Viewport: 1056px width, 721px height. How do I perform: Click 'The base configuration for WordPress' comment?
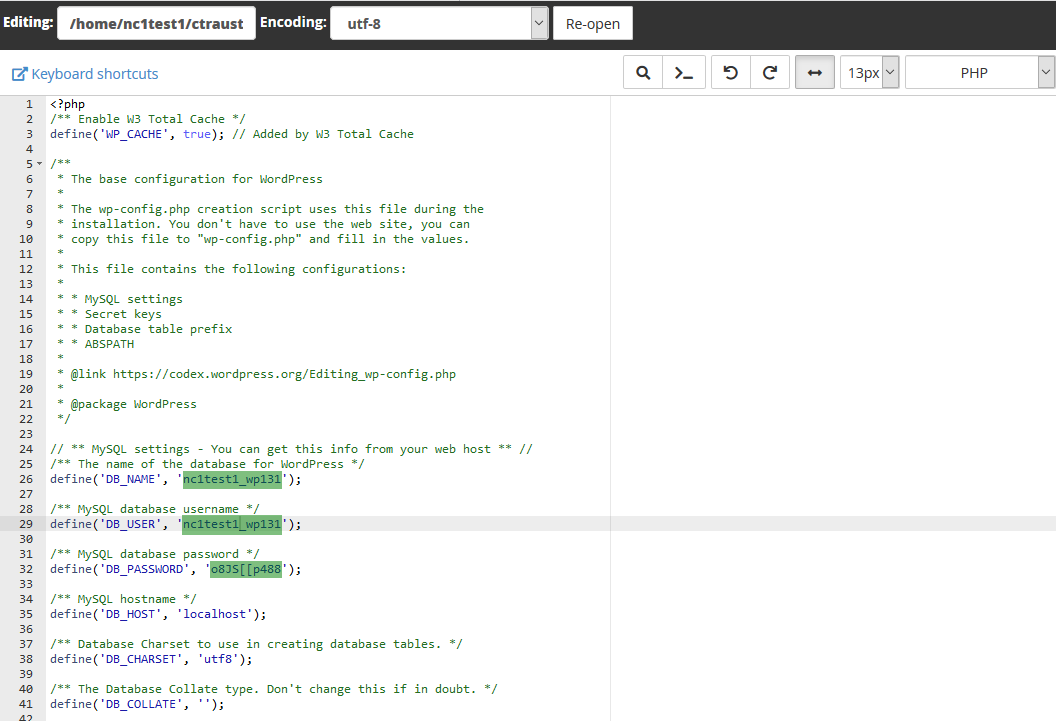tap(197, 179)
